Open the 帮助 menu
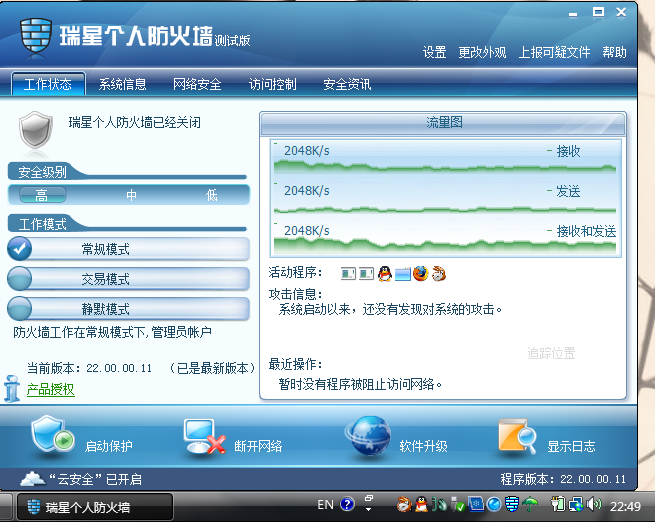This screenshot has height=522, width=655. pos(614,52)
